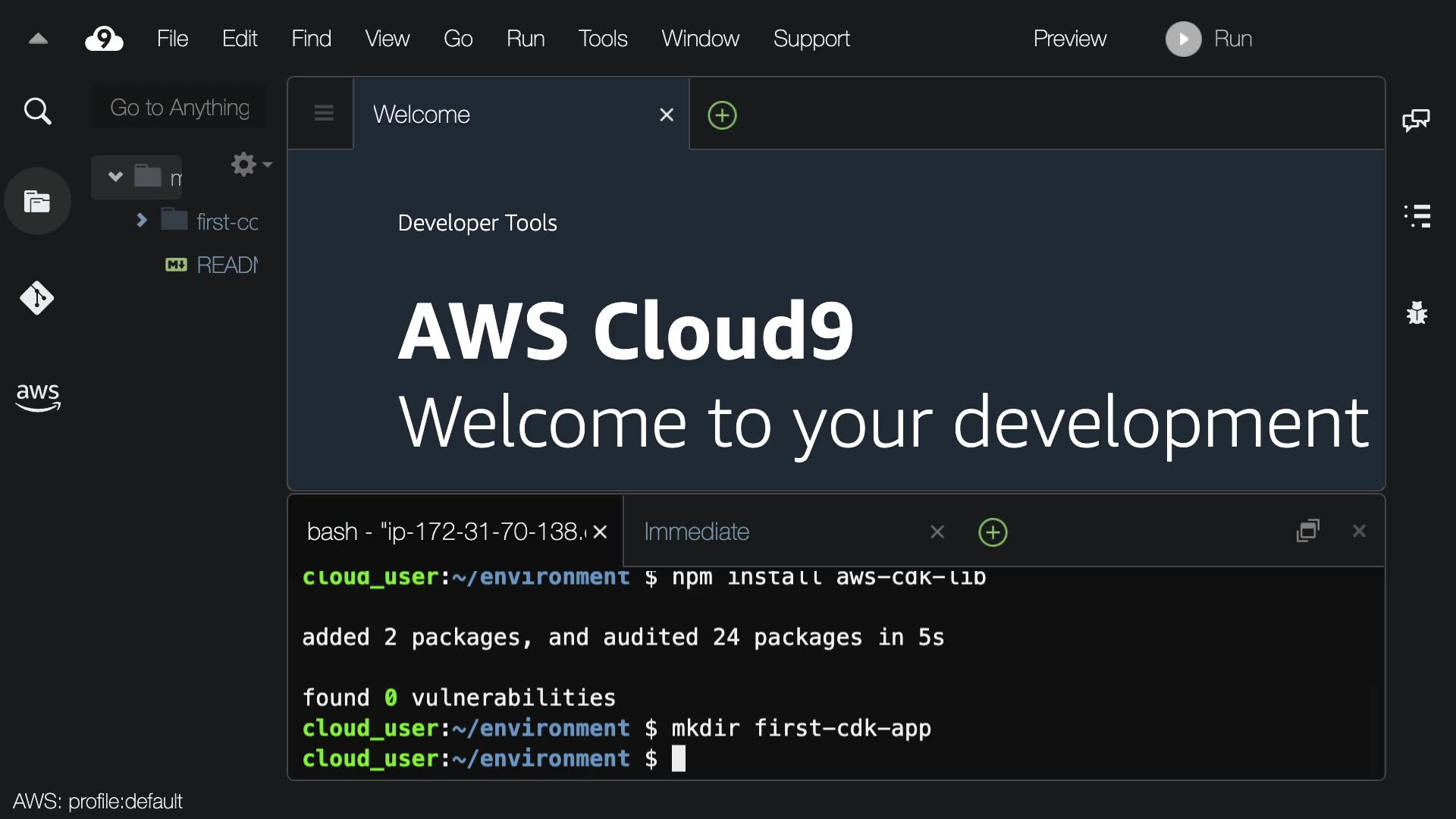Viewport: 1456px width, 819px height.
Task: Collapse the menu bar with up arrow
Action: 38,39
